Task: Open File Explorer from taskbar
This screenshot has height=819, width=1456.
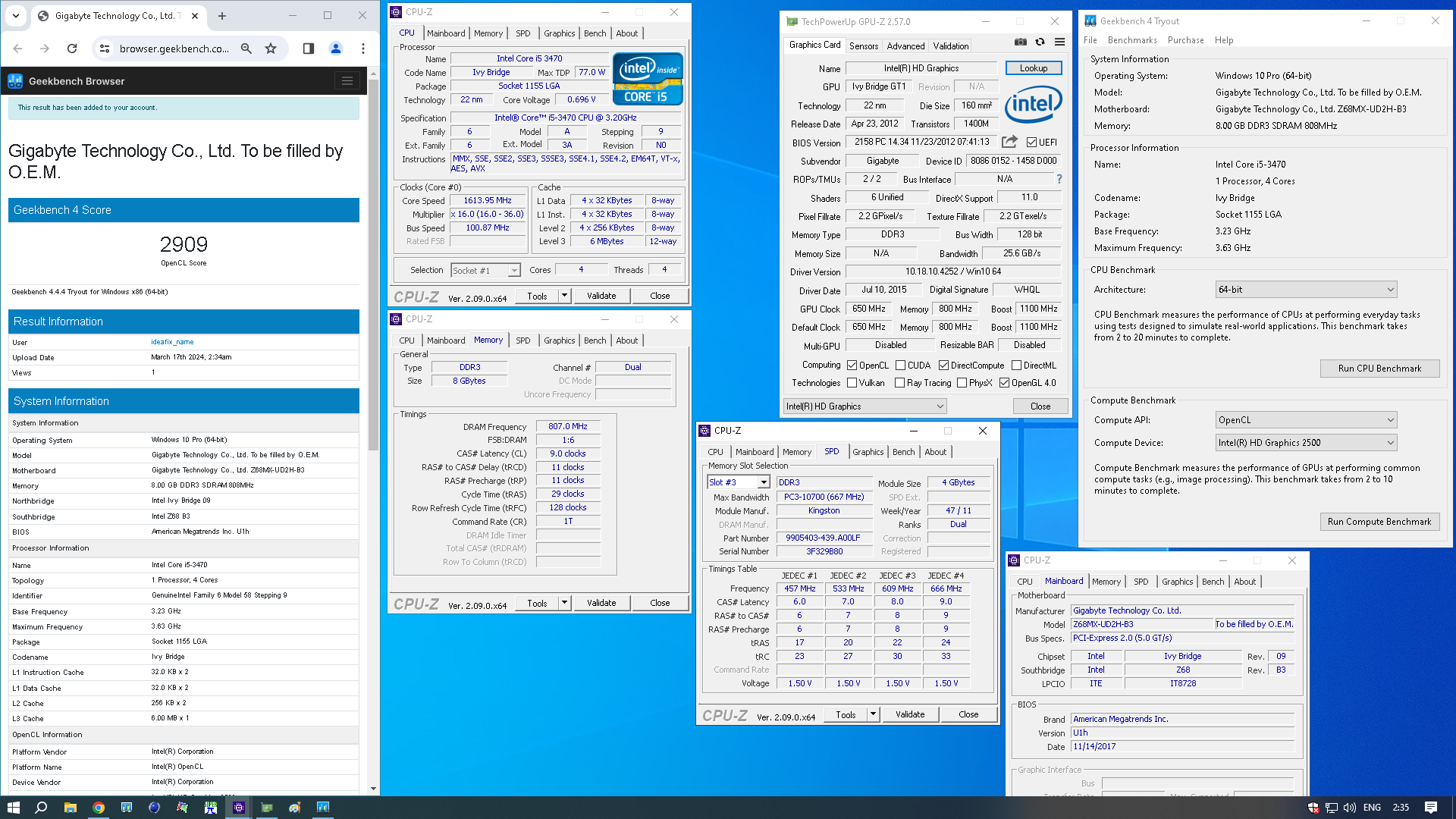Action: 70,808
